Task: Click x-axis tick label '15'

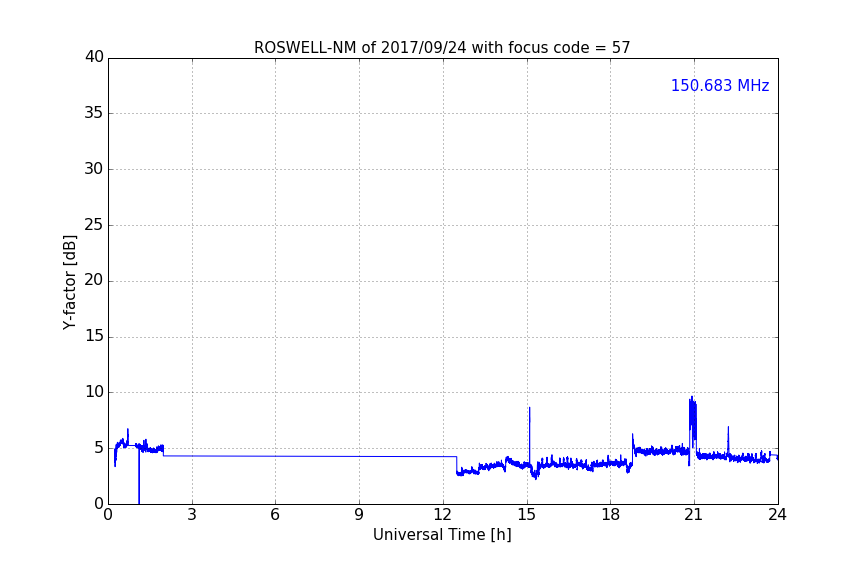Action: pyautogui.click(x=527, y=515)
